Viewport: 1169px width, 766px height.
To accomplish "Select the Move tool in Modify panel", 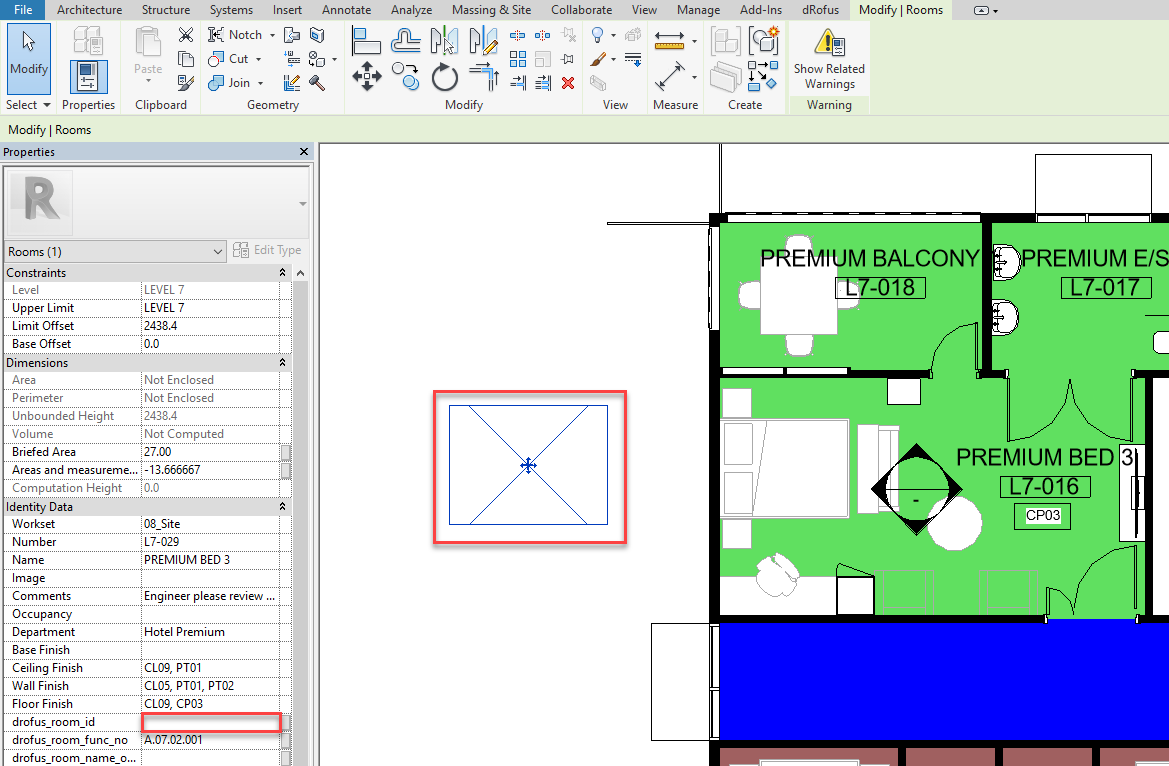I will (367, 76).
